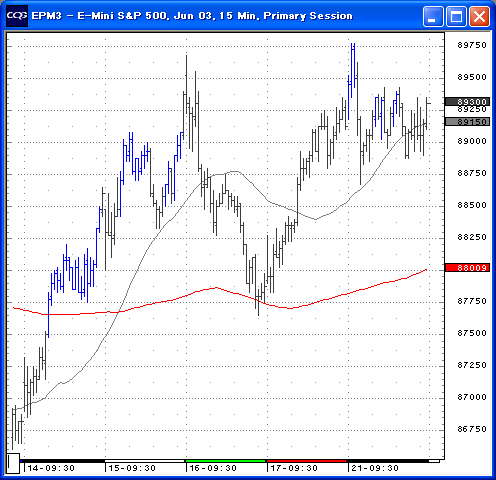
Task: Maximize the E-Mini S&P 500 chart window
Action: pos(456,16)
